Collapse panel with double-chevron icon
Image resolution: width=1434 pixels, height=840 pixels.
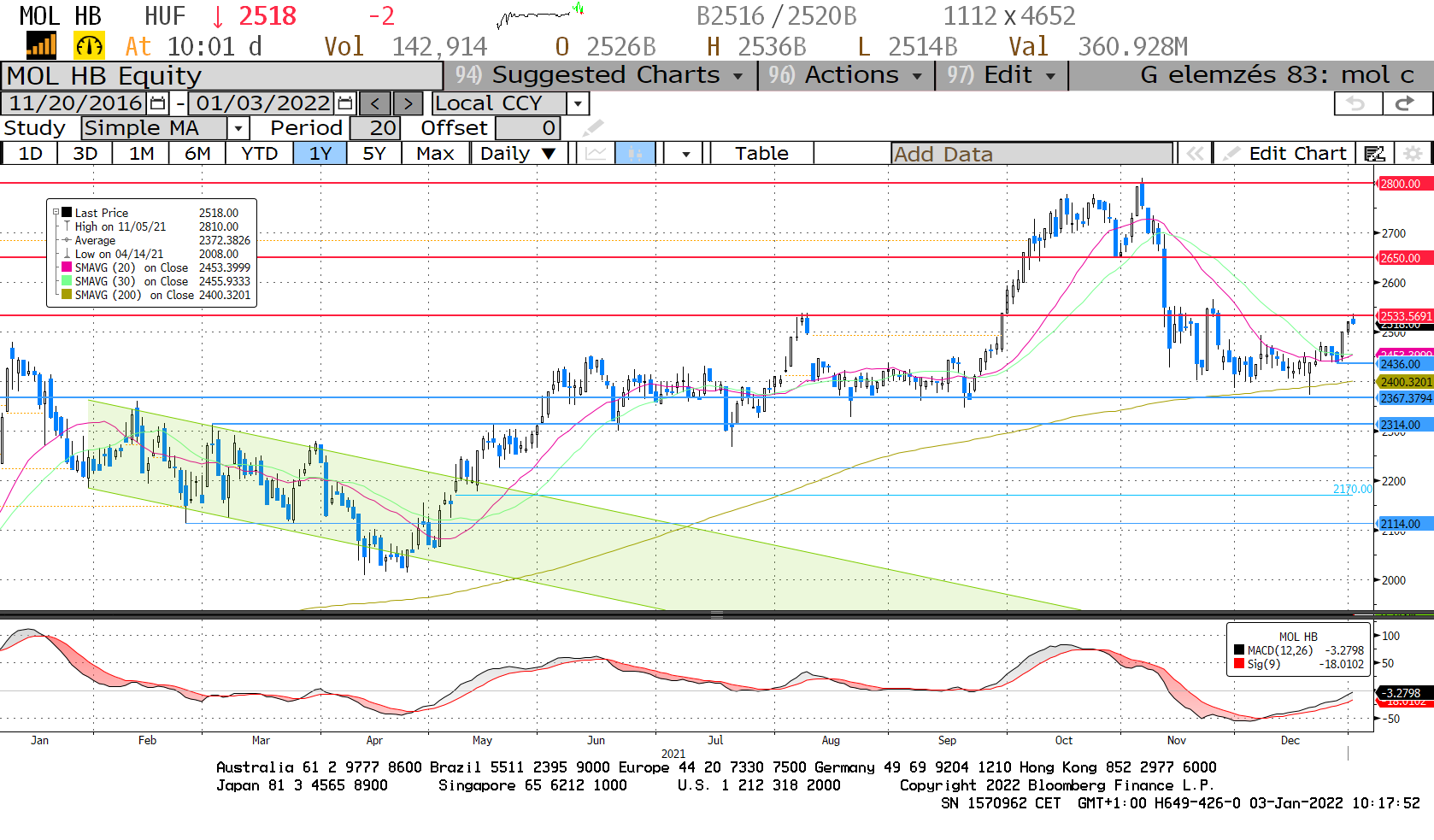[1195, 153]
